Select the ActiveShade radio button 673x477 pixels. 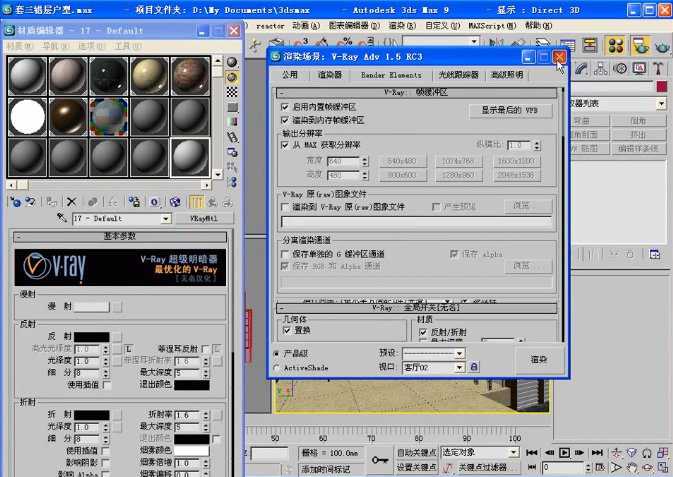(276, 368)
